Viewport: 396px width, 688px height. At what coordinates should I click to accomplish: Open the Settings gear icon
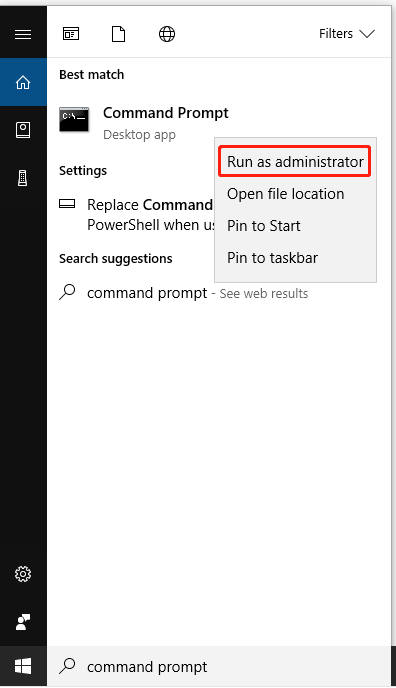pyautogui.click(x=23, y=573)
